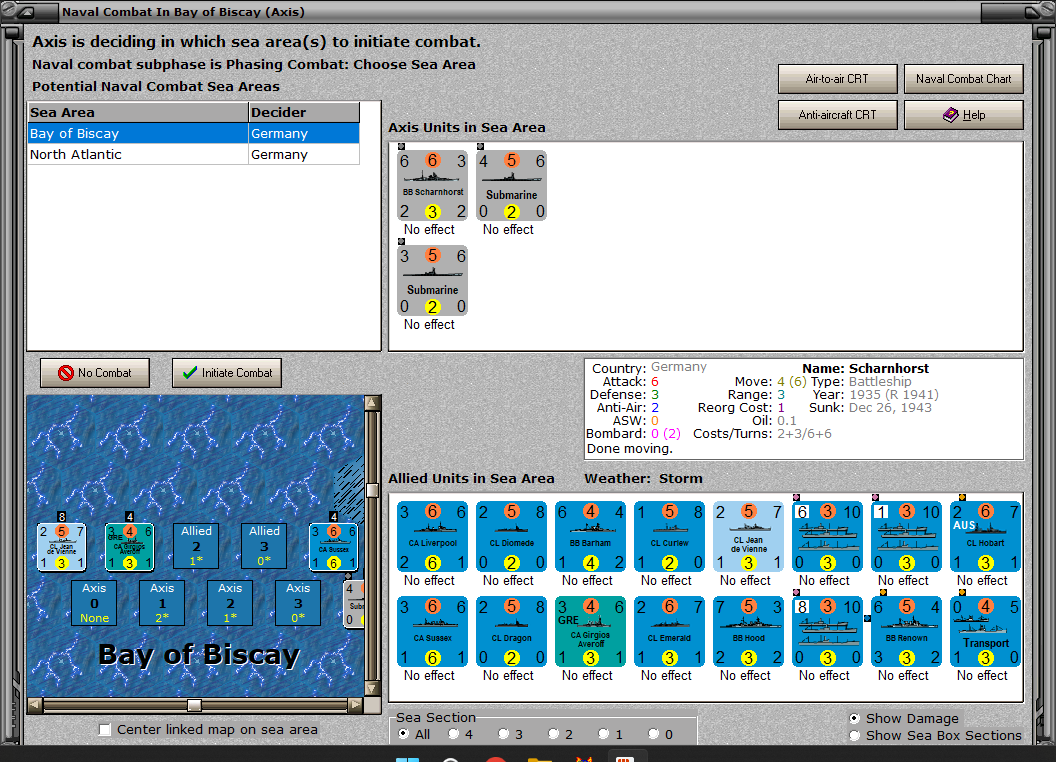1056x762 pixels.
Task: Click the Axis 1 sea box section
Action: [162, 603]
